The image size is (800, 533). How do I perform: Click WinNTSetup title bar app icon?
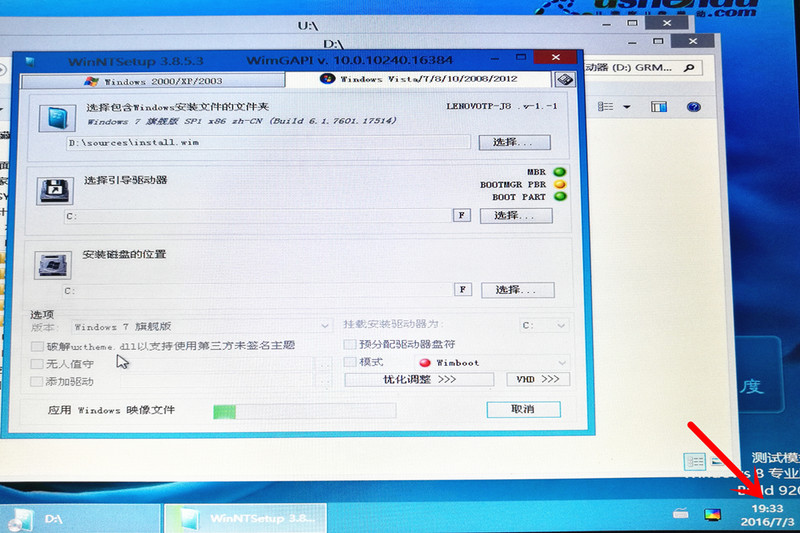(x=30, y=62)
